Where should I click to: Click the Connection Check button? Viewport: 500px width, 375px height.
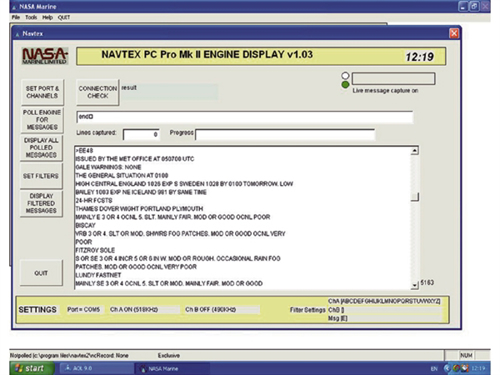coord(98,92)
